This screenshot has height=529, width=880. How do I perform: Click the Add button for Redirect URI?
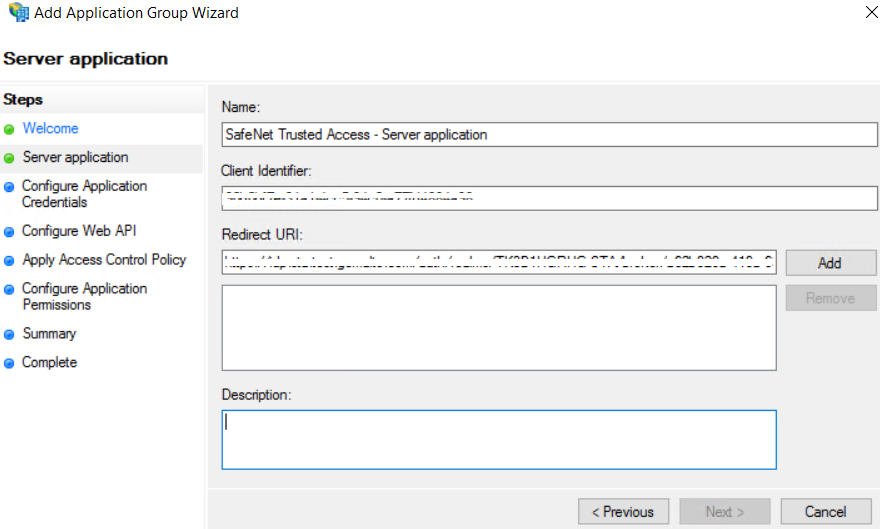point(831,263)
